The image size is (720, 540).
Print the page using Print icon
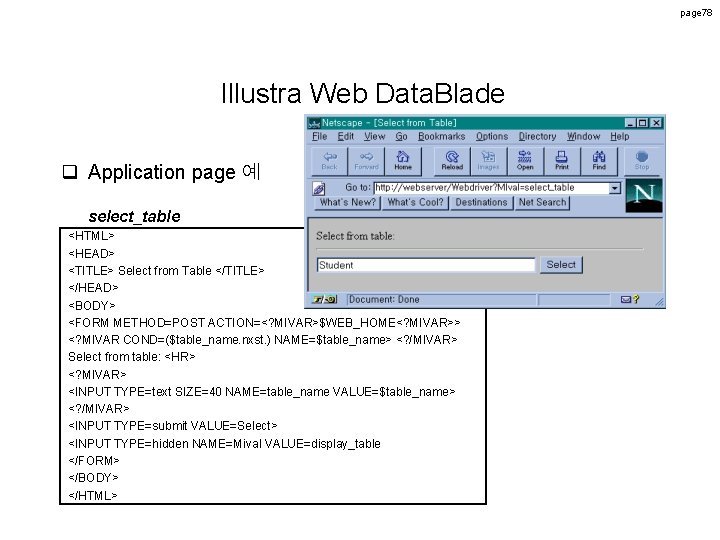tap(562, 161)
